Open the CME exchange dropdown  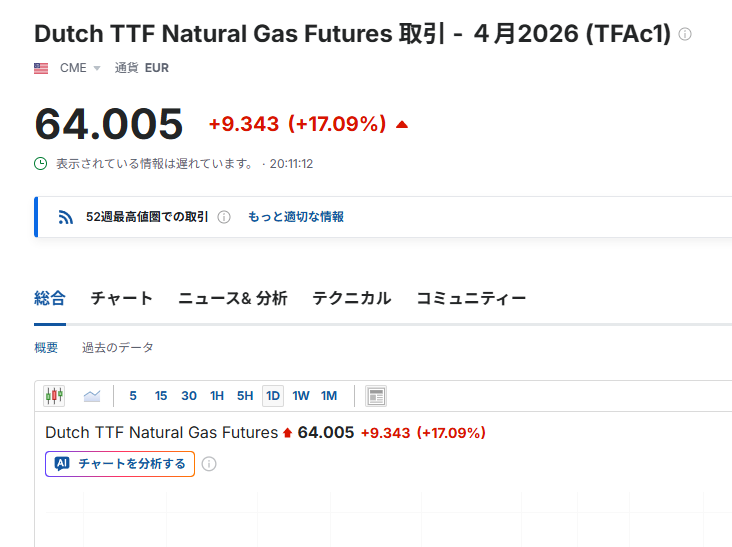(x=80, y=68)
